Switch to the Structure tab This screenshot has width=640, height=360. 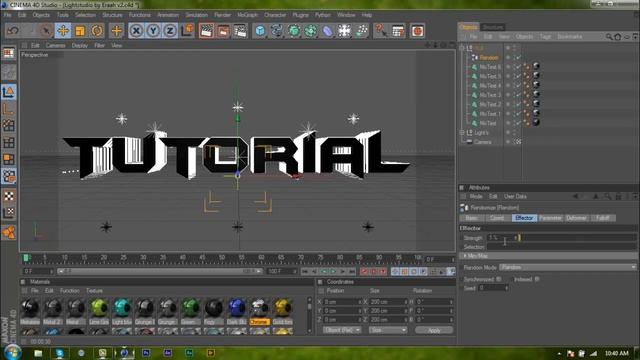coord(493,27)
